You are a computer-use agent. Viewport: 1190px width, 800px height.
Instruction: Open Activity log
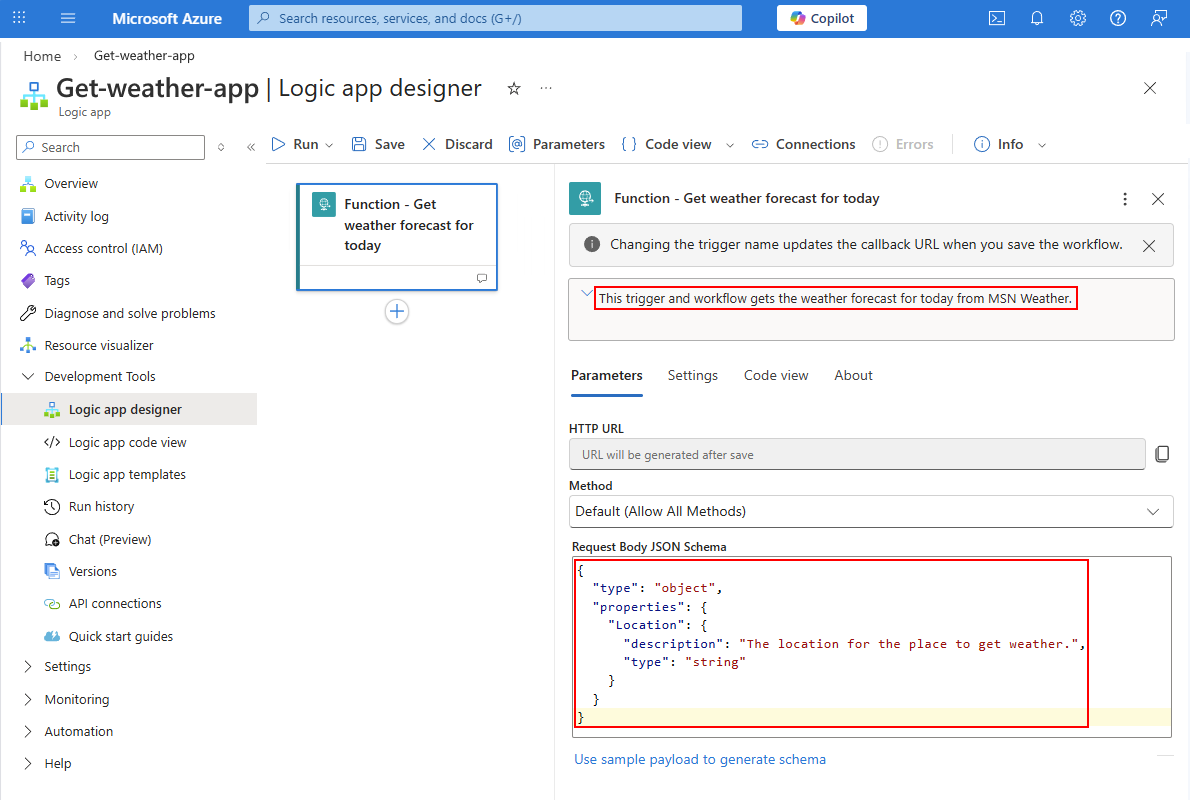pyautogui.click(x=76, y=216)
